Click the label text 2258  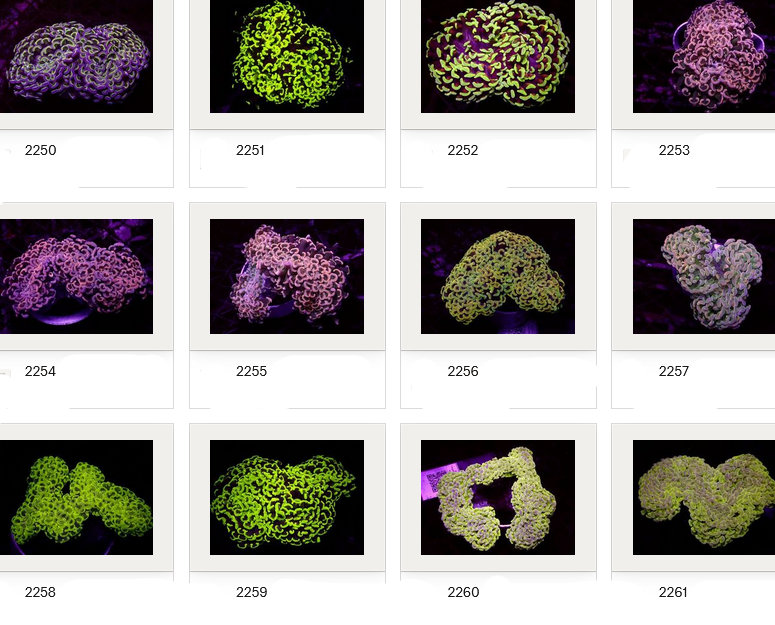coord(41,592)
